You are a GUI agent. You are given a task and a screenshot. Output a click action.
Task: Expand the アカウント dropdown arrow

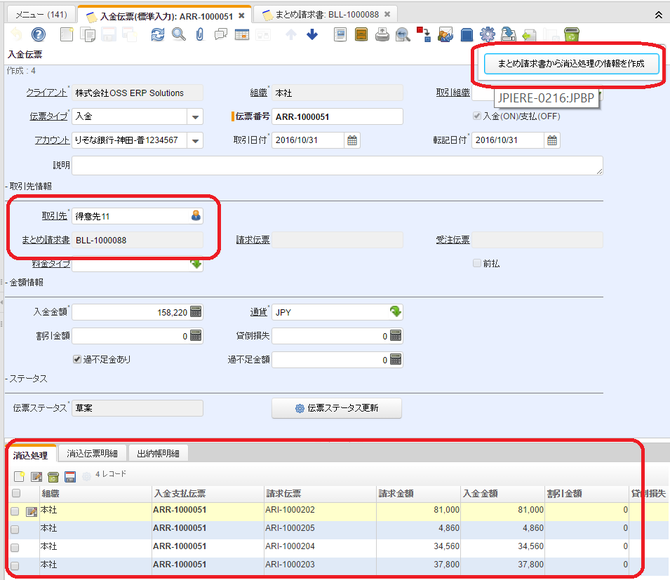click(195, 141)
